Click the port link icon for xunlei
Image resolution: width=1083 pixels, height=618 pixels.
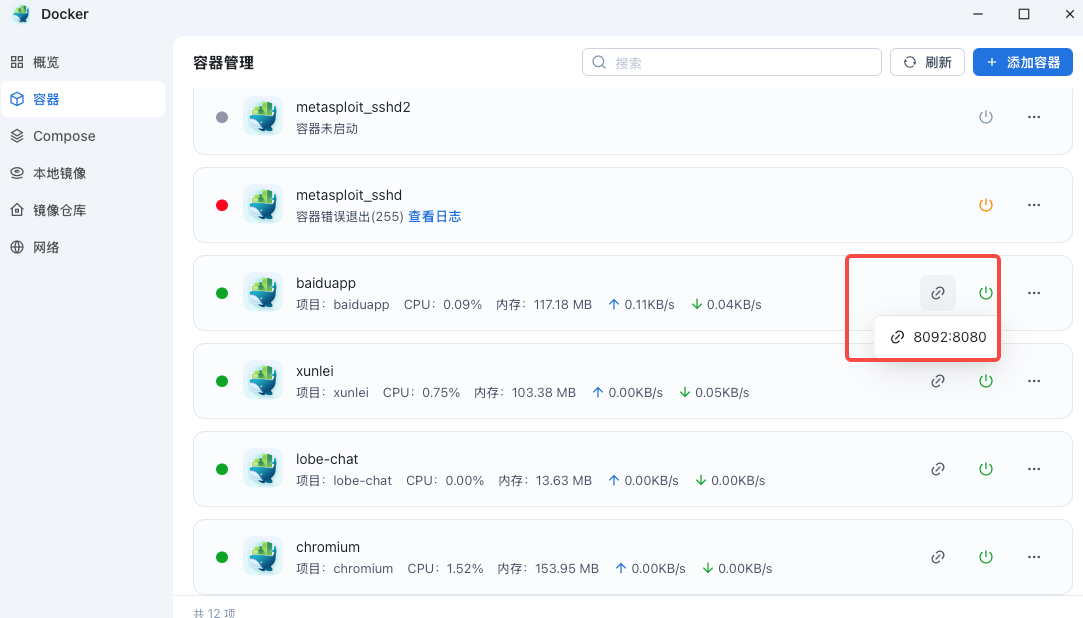[x=937, y=381]
